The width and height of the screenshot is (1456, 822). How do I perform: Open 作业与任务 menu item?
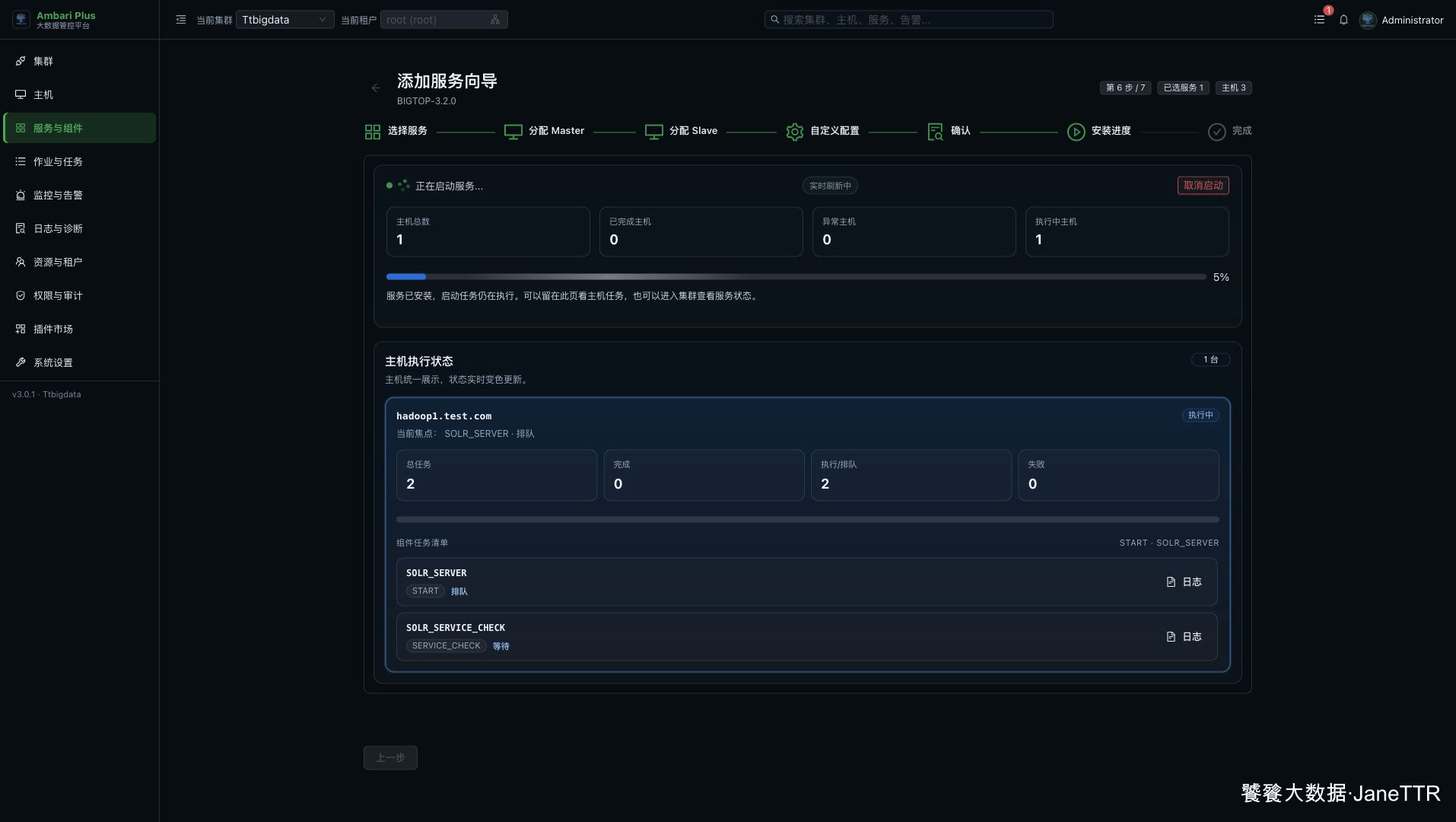[80, 161]
